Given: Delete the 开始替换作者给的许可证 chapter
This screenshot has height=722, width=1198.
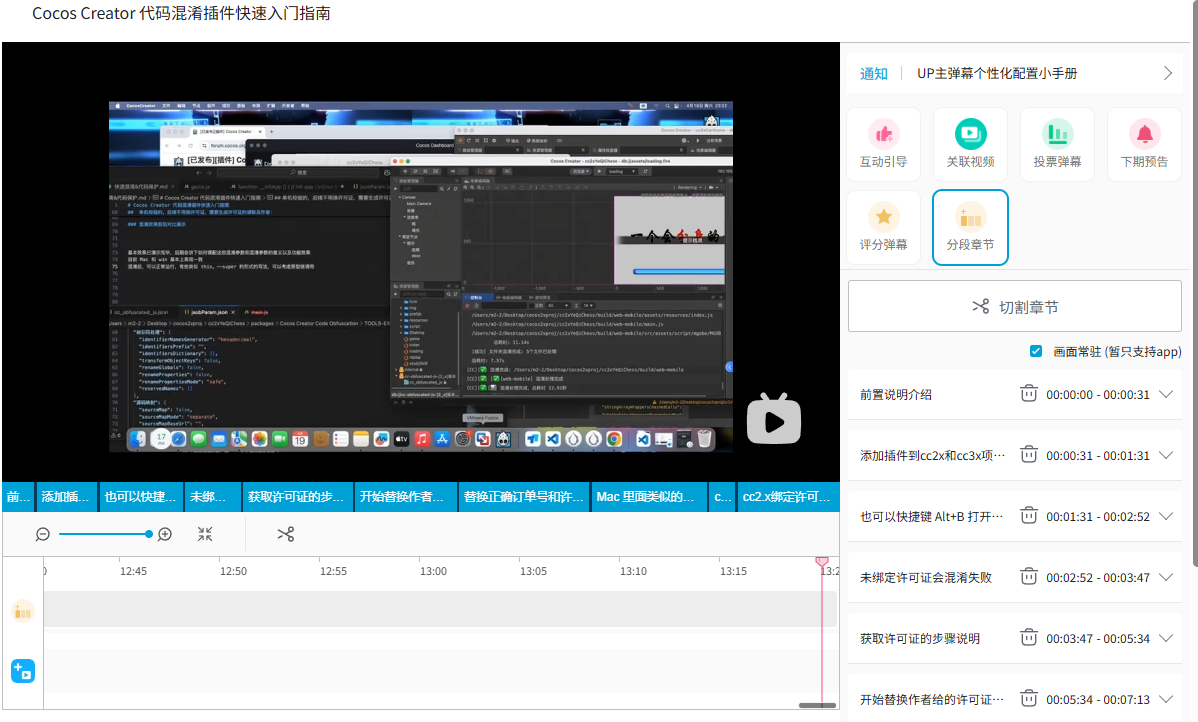Looking at the screenshot, I should tap(1028, 699).
